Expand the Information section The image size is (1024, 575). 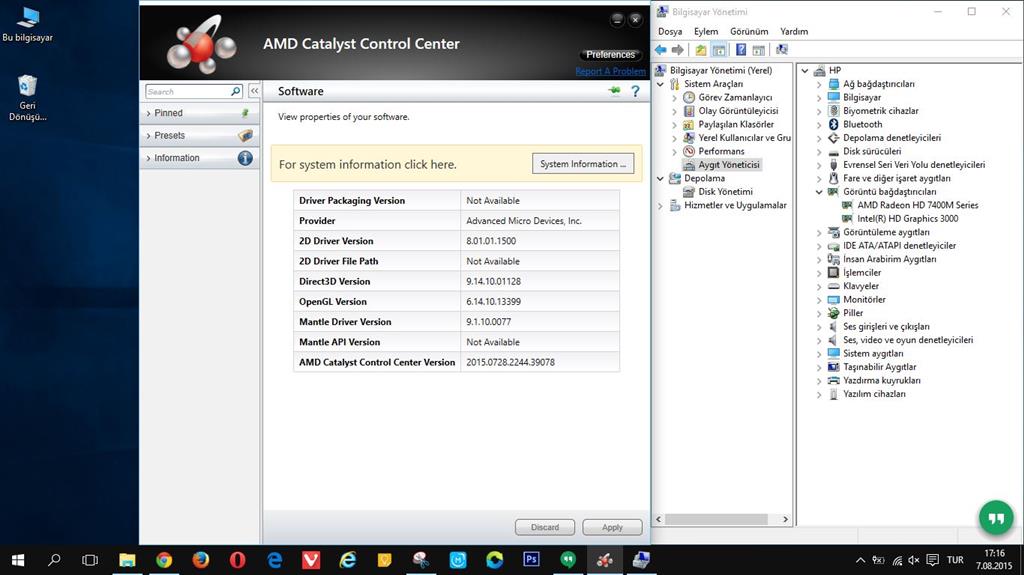199,158
